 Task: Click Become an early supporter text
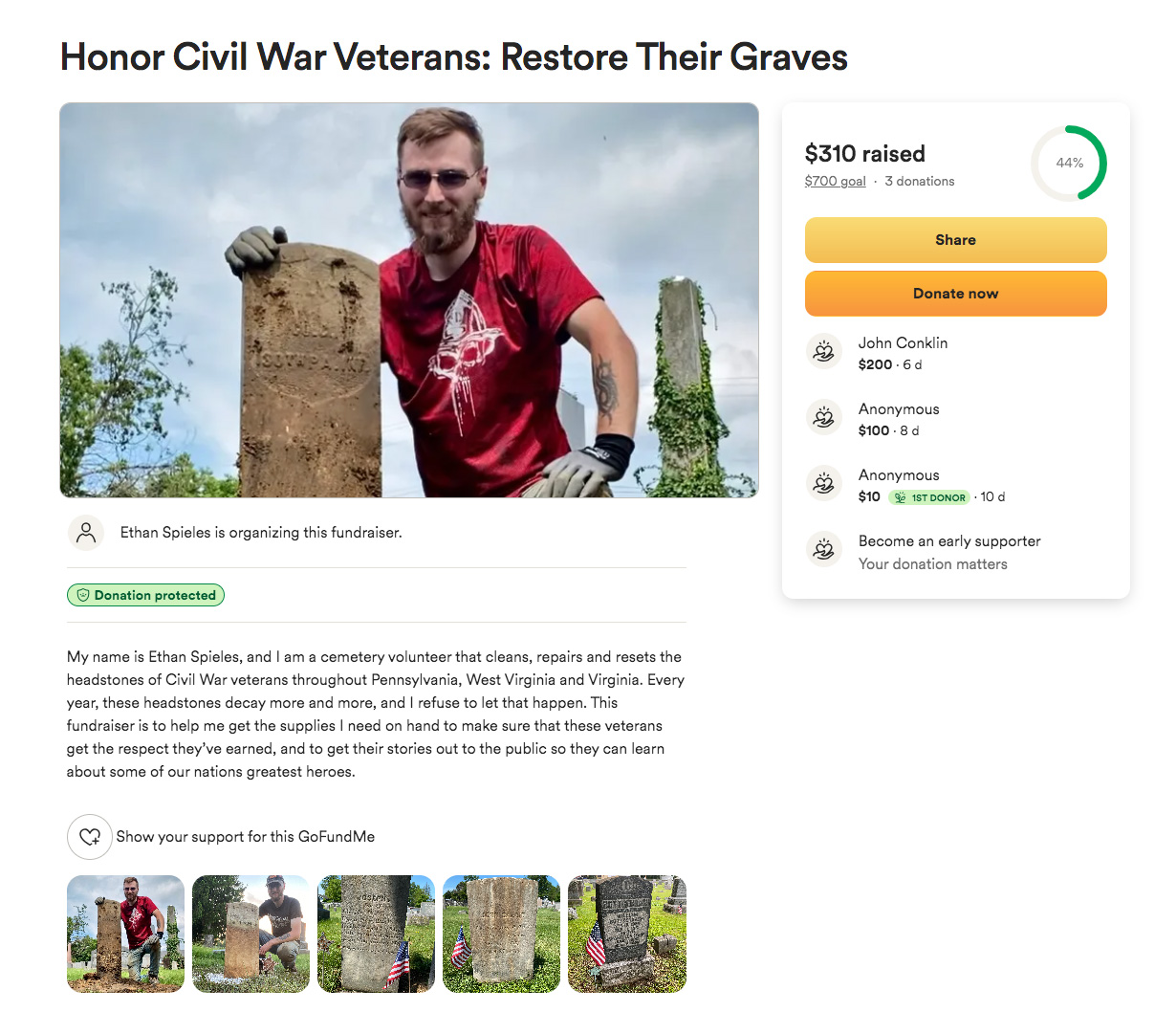click(949, 541)
